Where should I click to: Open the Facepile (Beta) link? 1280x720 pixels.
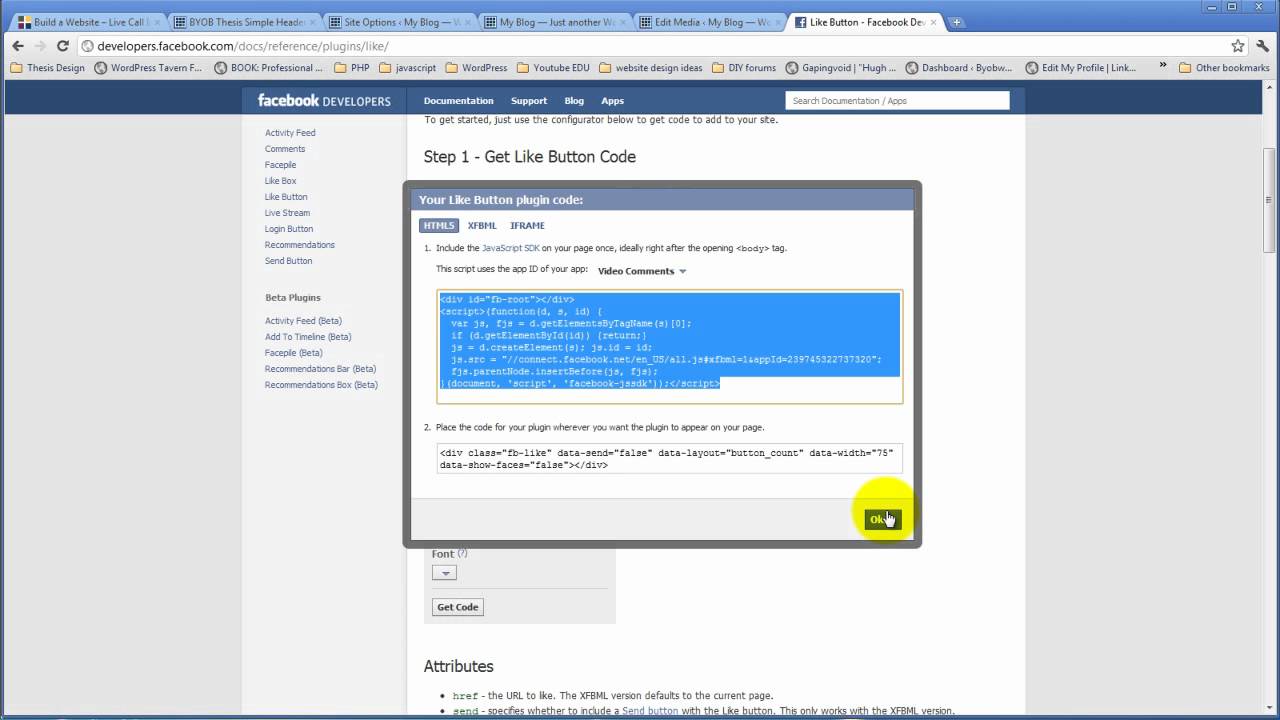293,353
